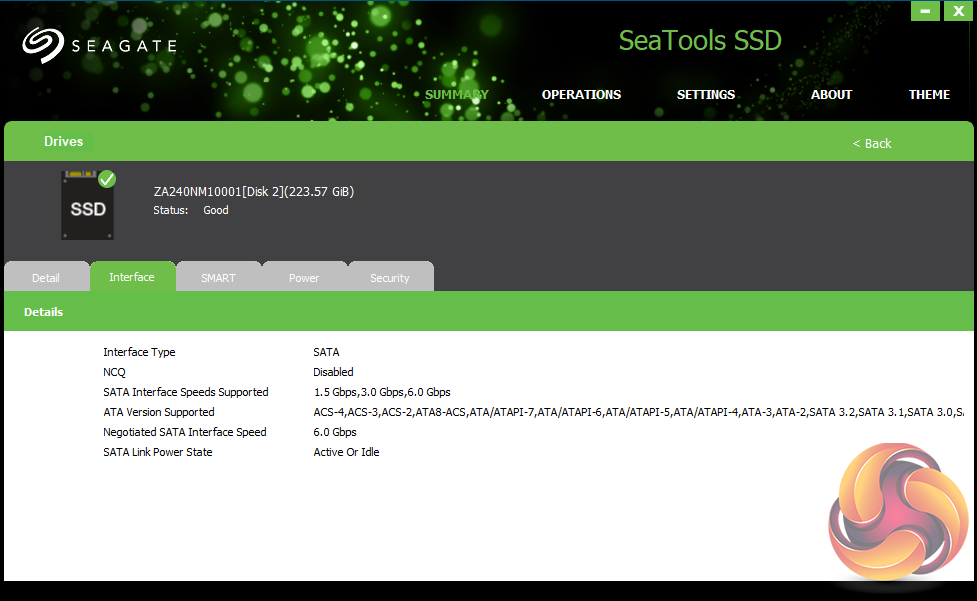Switch to the Security tab
The image size is (977, 601).
click(390, 278)
